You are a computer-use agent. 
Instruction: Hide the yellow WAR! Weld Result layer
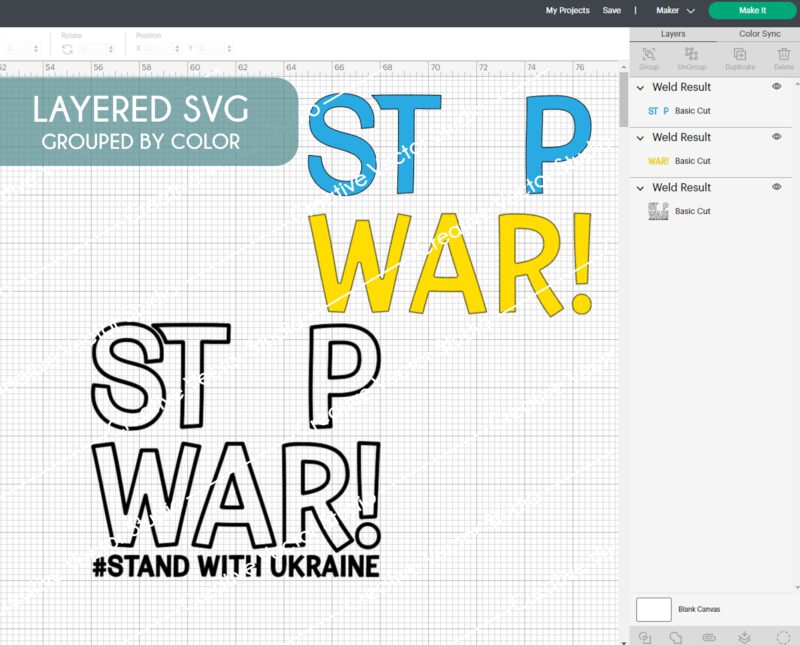(x=777, y=137)
